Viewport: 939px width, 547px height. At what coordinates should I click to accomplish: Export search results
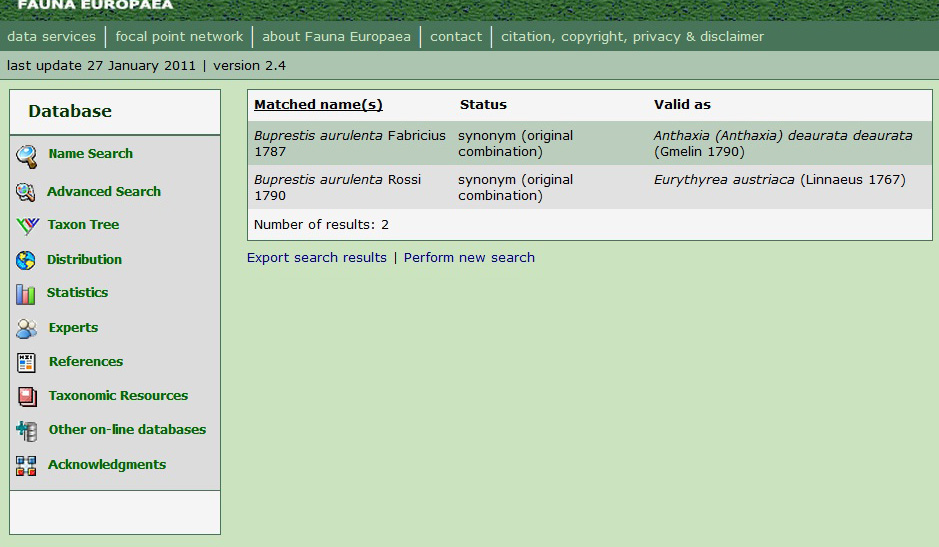tap(317, 258)
